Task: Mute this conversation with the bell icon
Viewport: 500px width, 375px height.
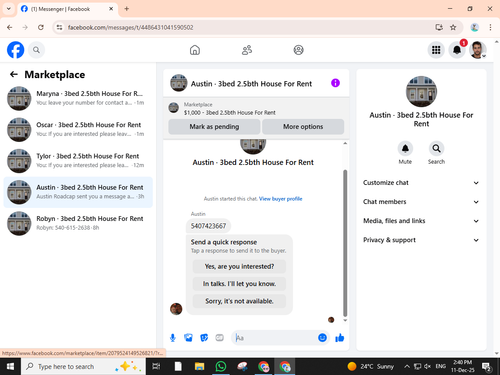Action: pos(405,148)
